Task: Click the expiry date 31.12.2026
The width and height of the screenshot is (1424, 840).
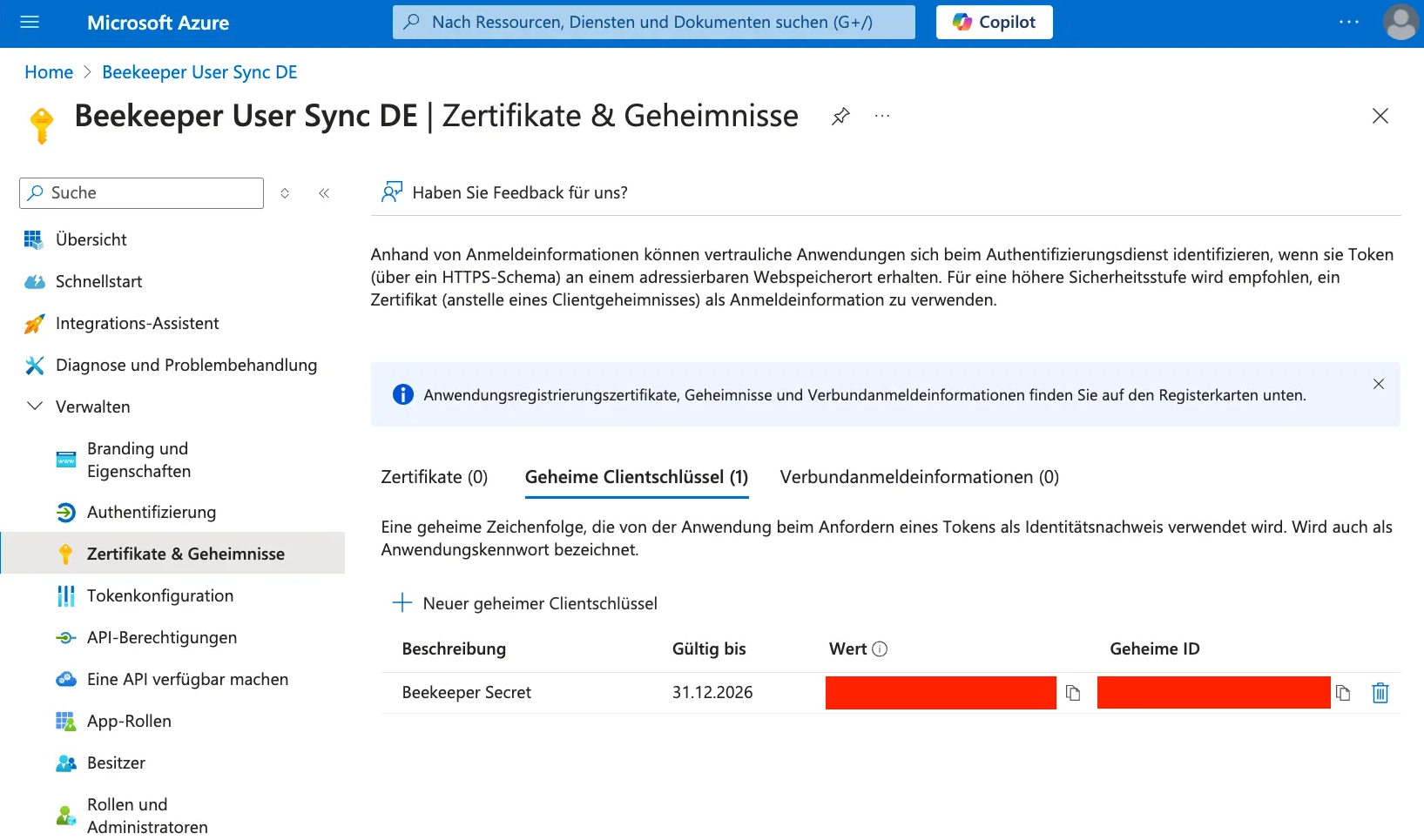Action: pyautogui.click(x=712, y=693)
